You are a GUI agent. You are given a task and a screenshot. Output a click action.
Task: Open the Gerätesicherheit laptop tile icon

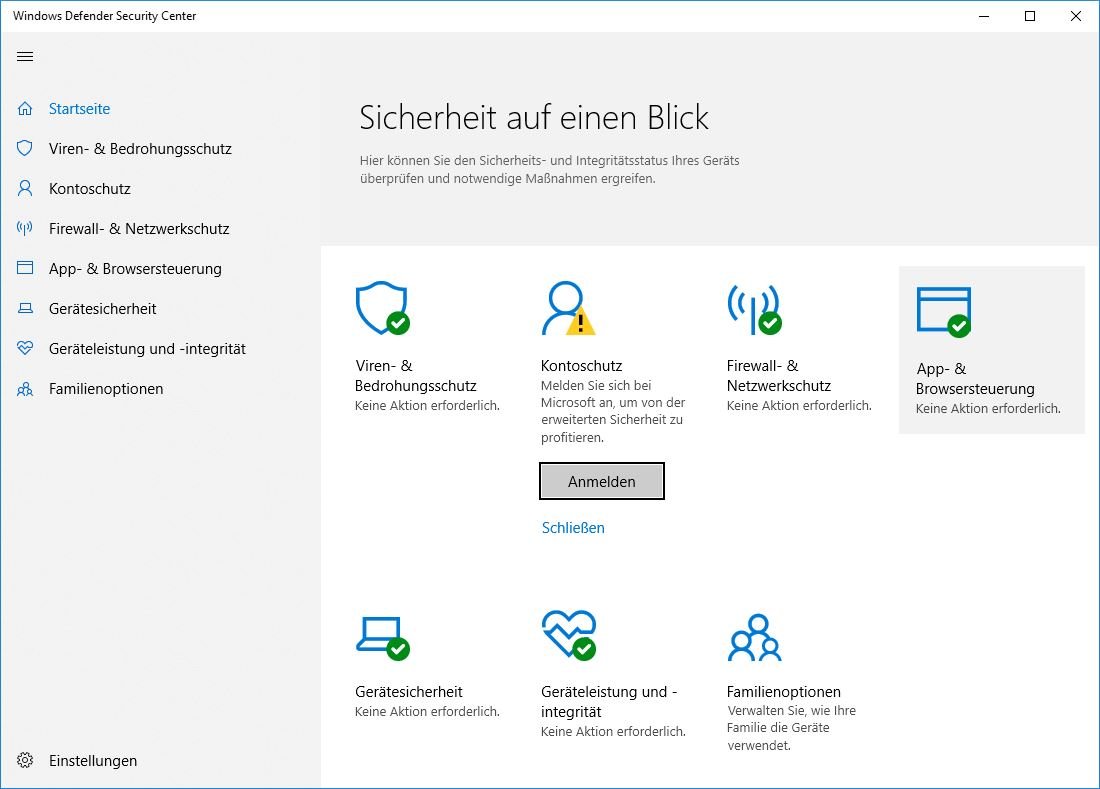(381, 635)
